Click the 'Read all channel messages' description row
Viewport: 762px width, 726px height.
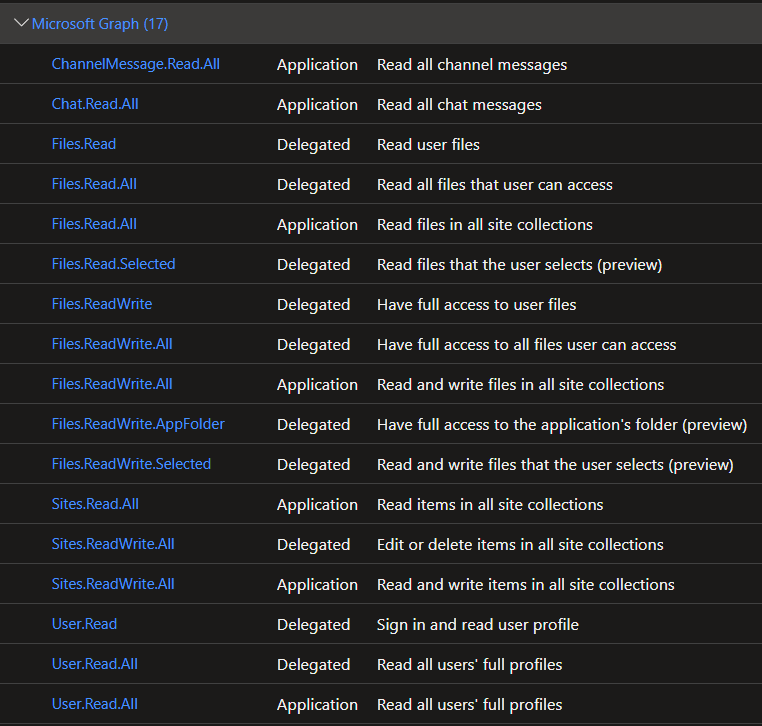click(381, 64)
